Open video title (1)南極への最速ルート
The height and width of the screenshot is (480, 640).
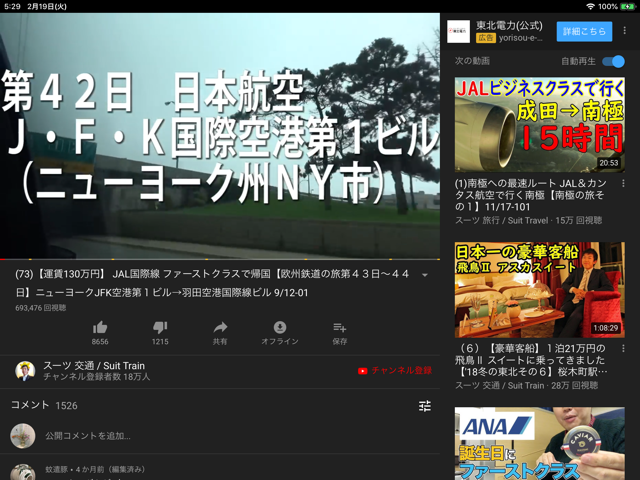coord(531,195)
